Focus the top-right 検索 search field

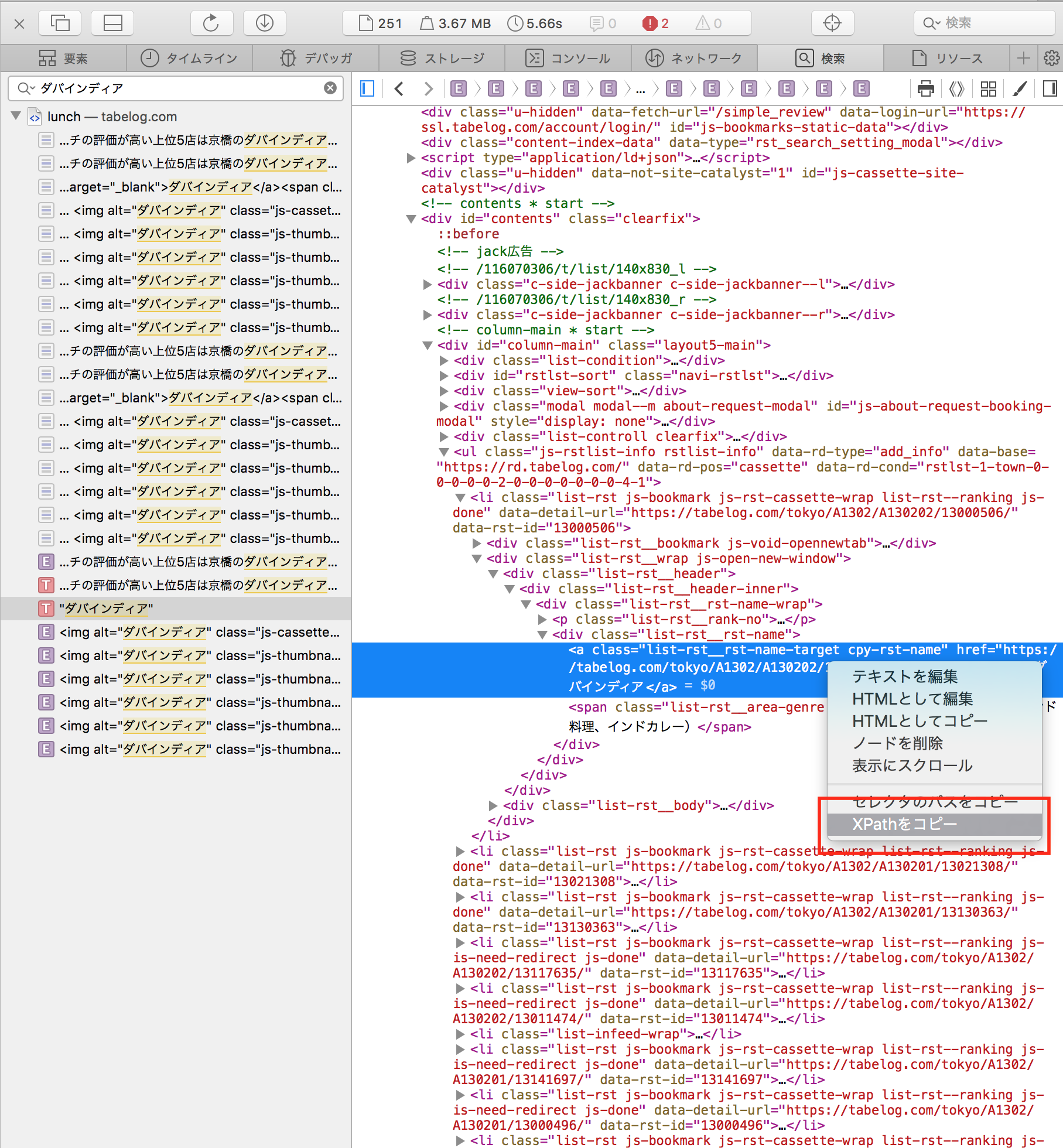pyautogui.click(x=984, y=23)
